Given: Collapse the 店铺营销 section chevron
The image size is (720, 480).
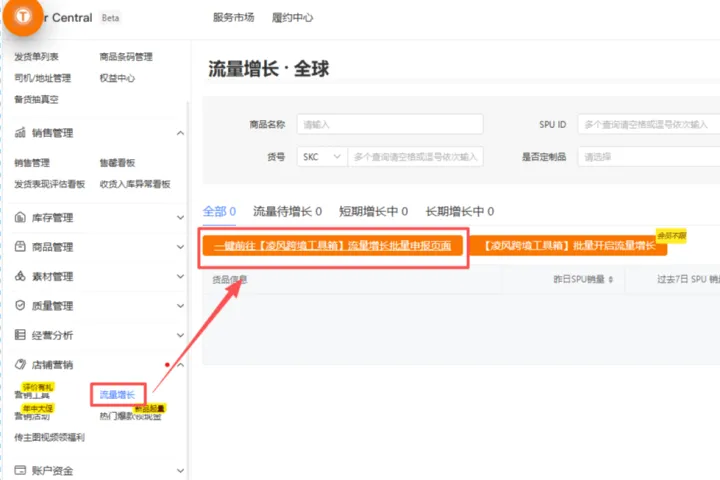Looking at the screenshot, I should click(180, 365).
